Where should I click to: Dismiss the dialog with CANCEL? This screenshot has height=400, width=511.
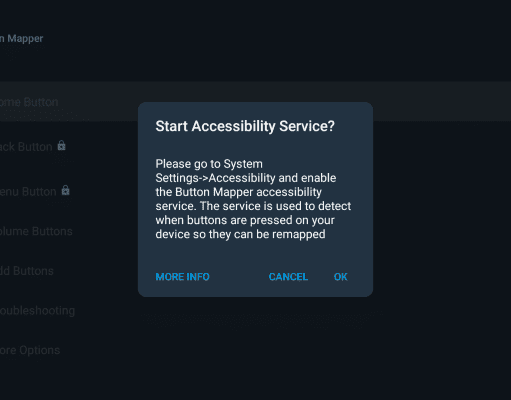click(288, 277)
